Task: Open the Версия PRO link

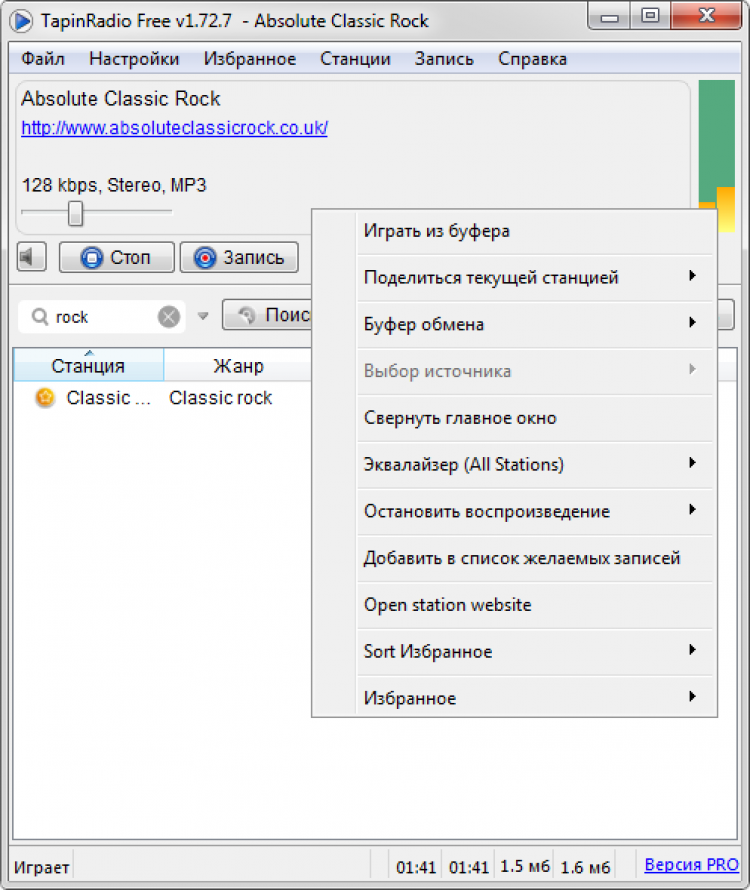Action: pyautogui.click(x=692, y=864)
